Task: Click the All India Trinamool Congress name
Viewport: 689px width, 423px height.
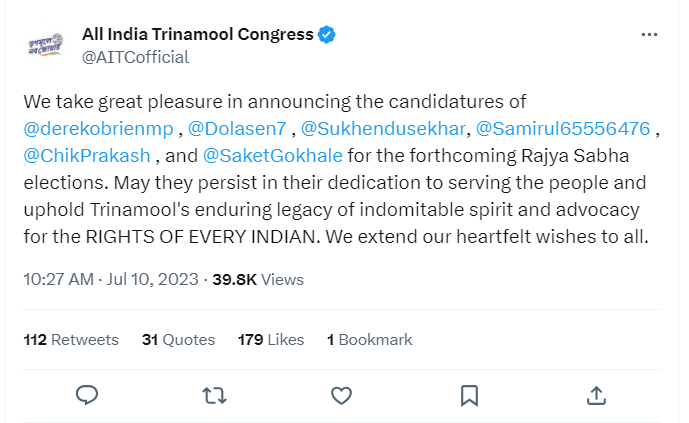Action: [x=197, y=35]
